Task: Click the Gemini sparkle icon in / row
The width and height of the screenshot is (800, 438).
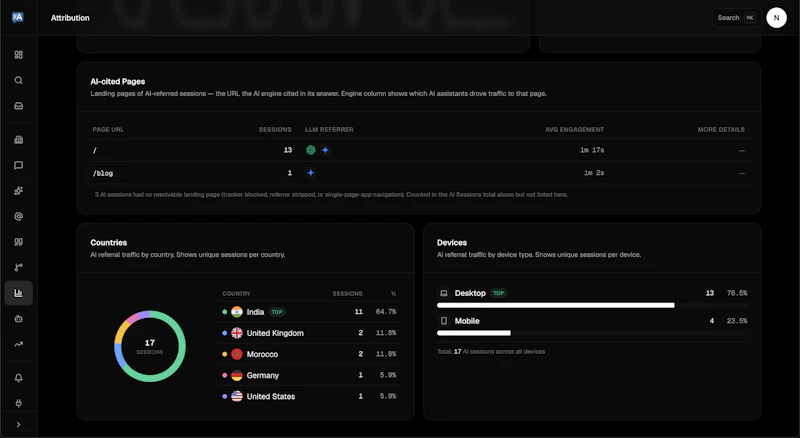Action: (x=325, y=150)
